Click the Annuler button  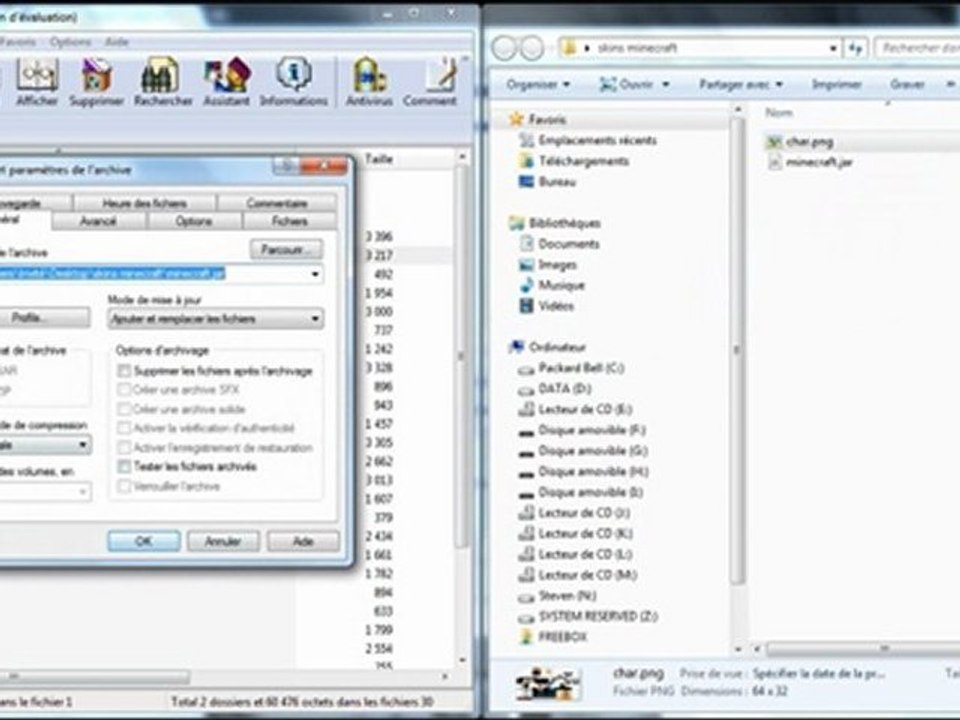pyautogui.click(x=223, y=541)
